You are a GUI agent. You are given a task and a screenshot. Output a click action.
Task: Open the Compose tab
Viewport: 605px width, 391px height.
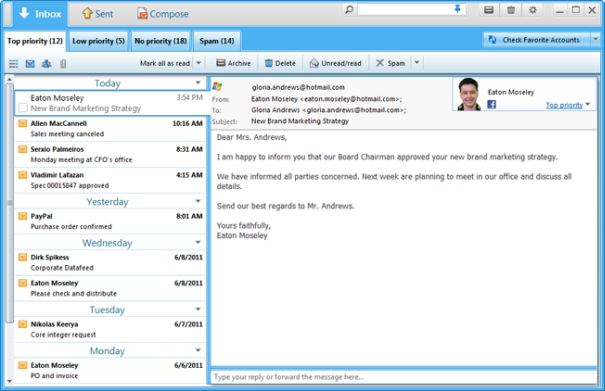pyautogui.click(x=163, y=14)
